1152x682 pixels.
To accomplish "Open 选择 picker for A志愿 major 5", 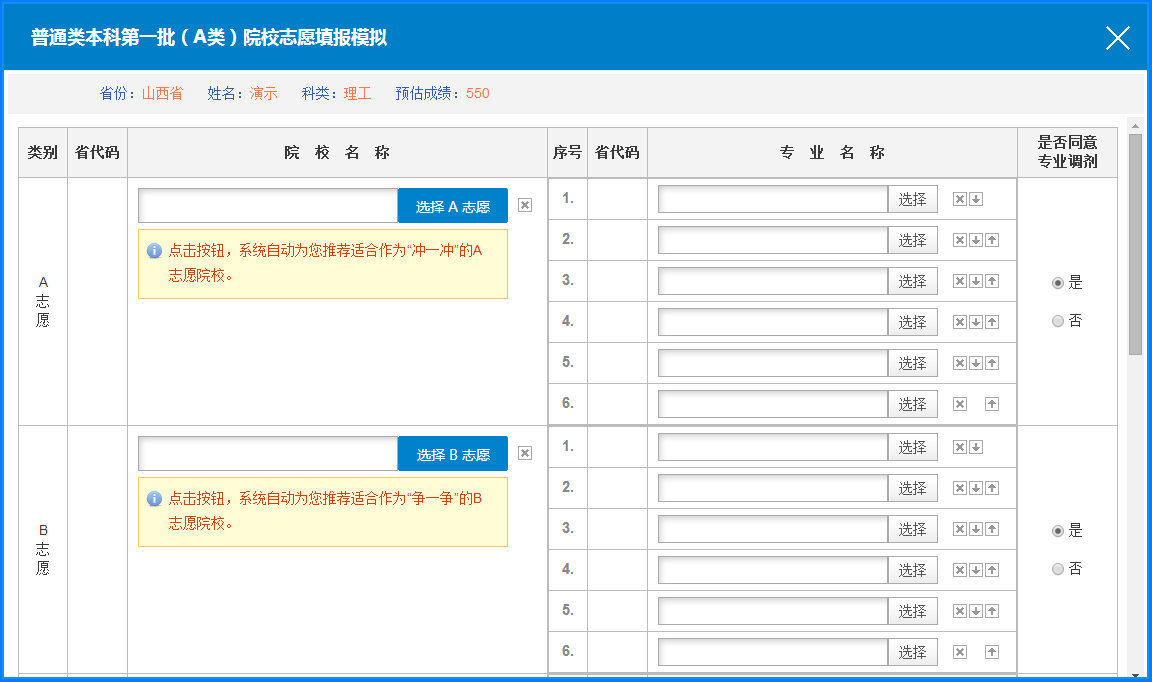I will [x=912, y=363].
